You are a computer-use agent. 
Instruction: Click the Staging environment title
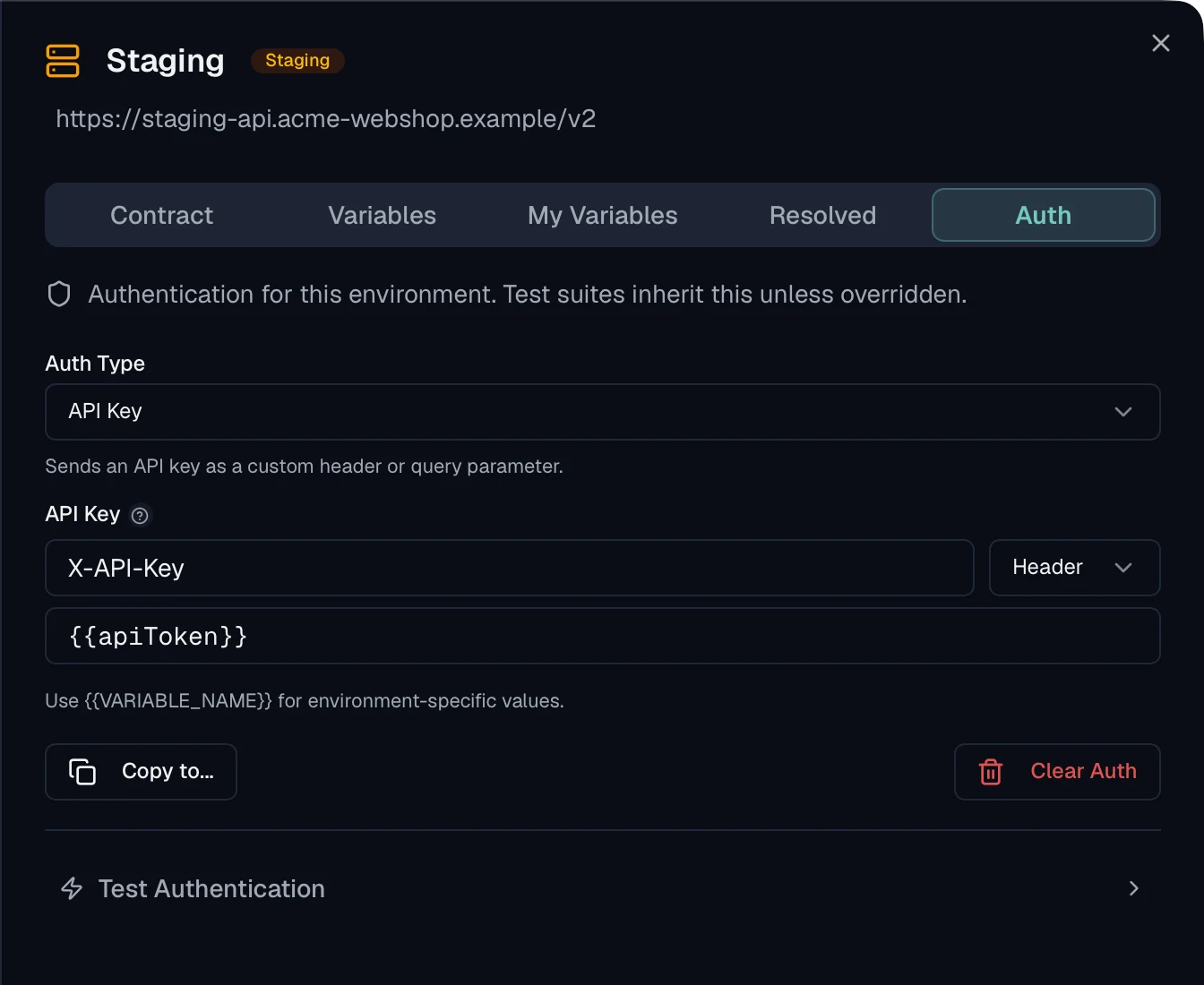pyautogui.click(x=165, y=61)
